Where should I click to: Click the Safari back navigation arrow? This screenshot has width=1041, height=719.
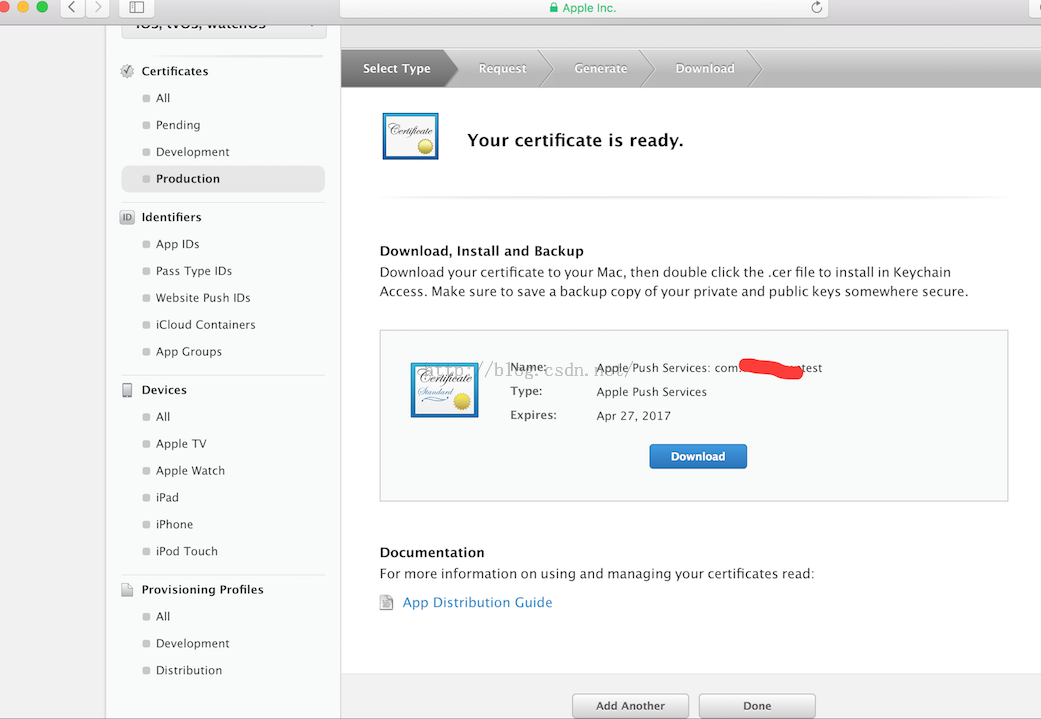pos(72,8)
